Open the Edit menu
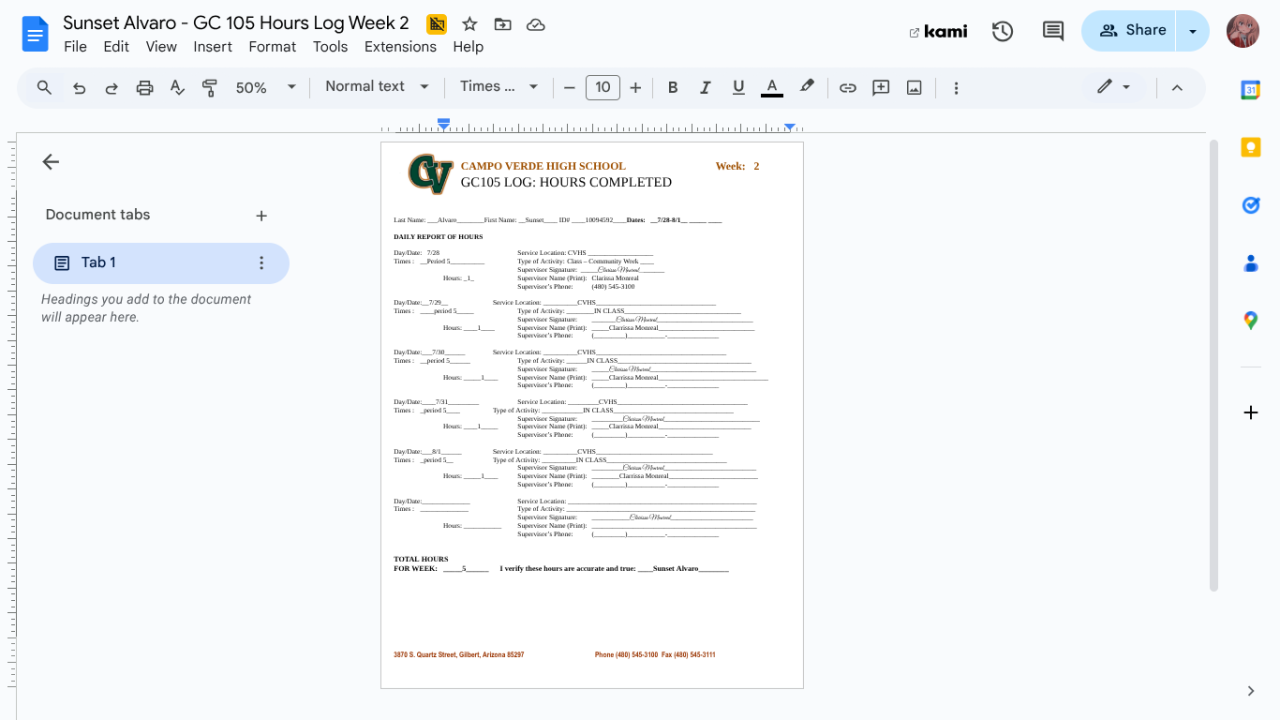 click(116, 47)
